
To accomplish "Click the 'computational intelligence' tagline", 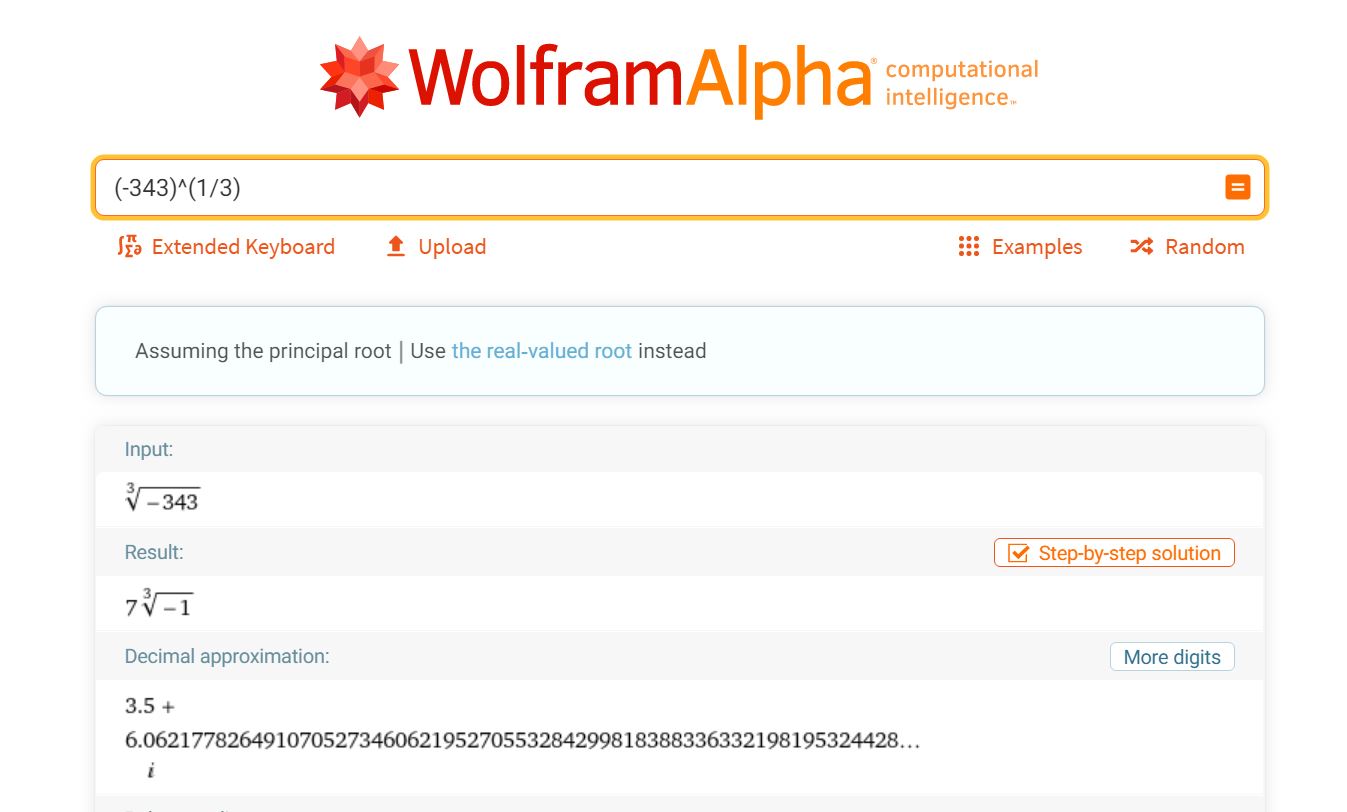I will pos(962,83).
